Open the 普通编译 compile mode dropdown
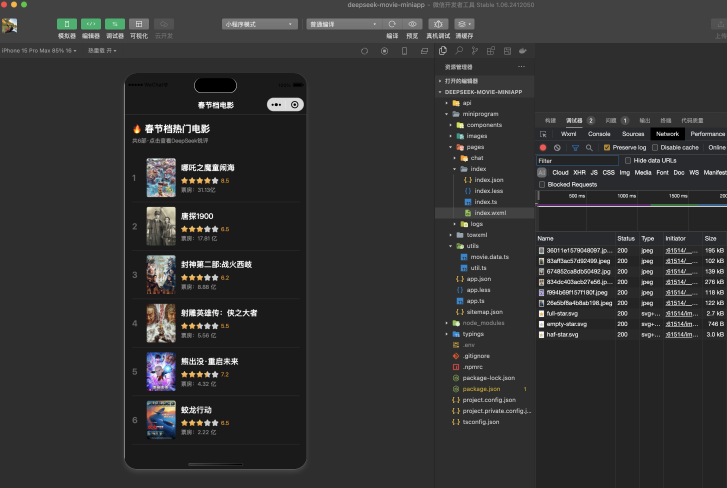 tap(340, 23)
